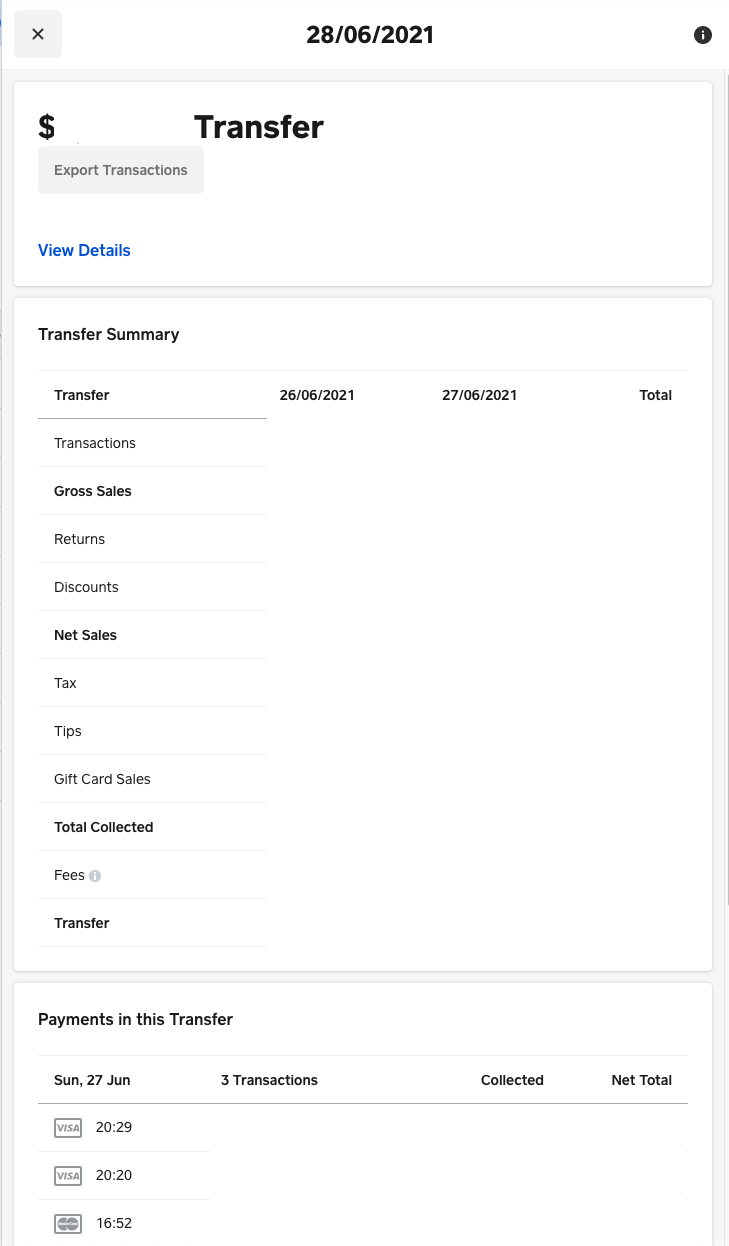
Task: Click the Gift Card Sales row
Action: coord(102,779)
